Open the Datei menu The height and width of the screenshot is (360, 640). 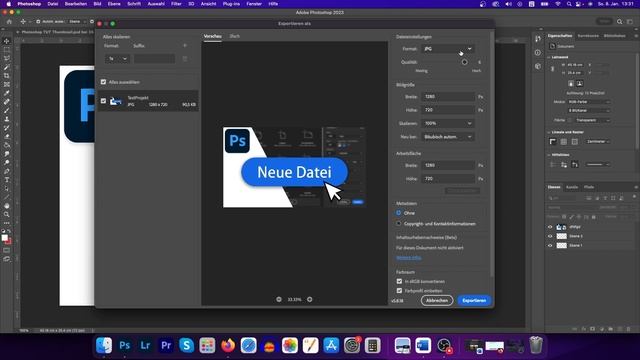[53, 4]
